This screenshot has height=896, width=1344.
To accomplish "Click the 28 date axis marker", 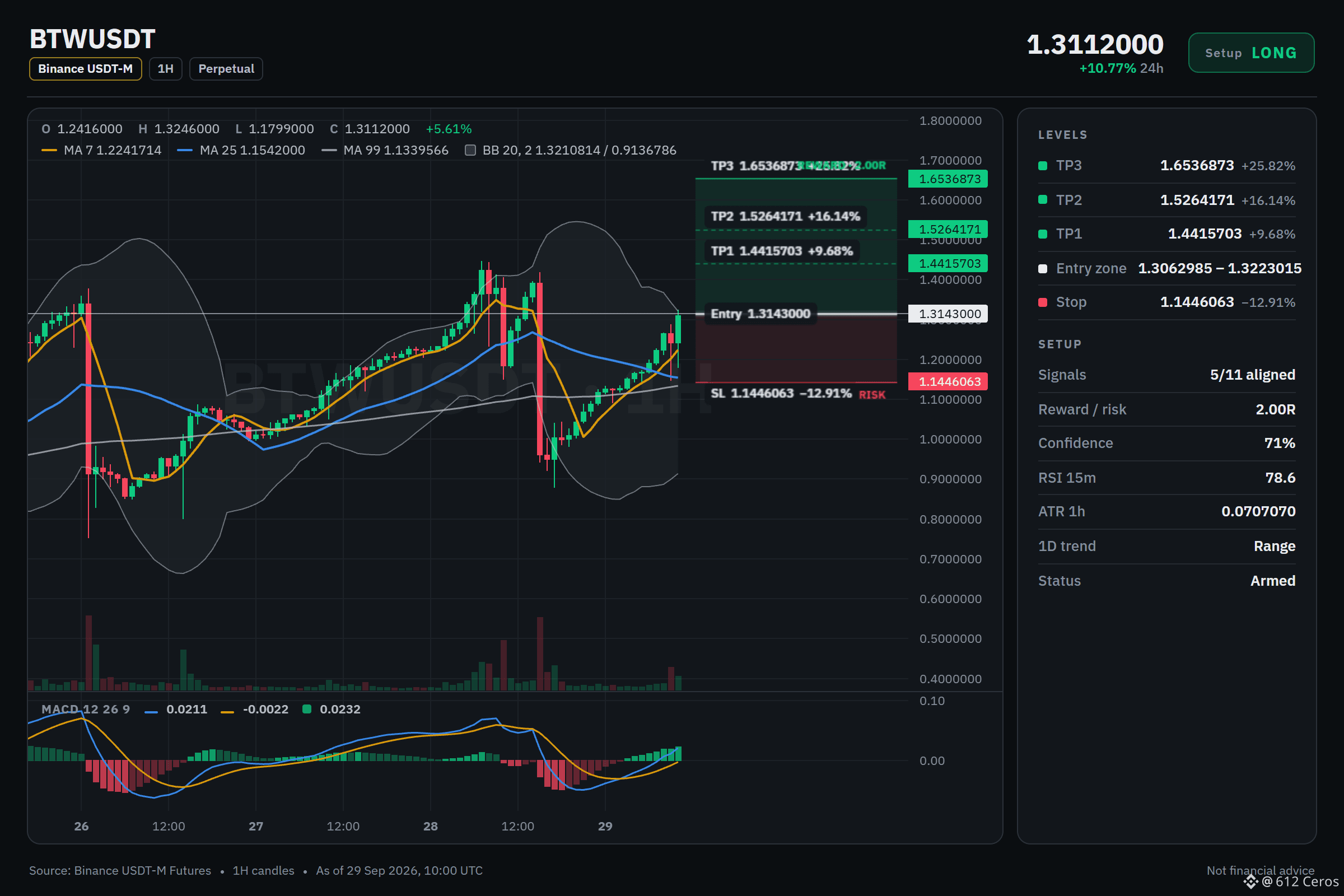I will (x=430, y=827).
